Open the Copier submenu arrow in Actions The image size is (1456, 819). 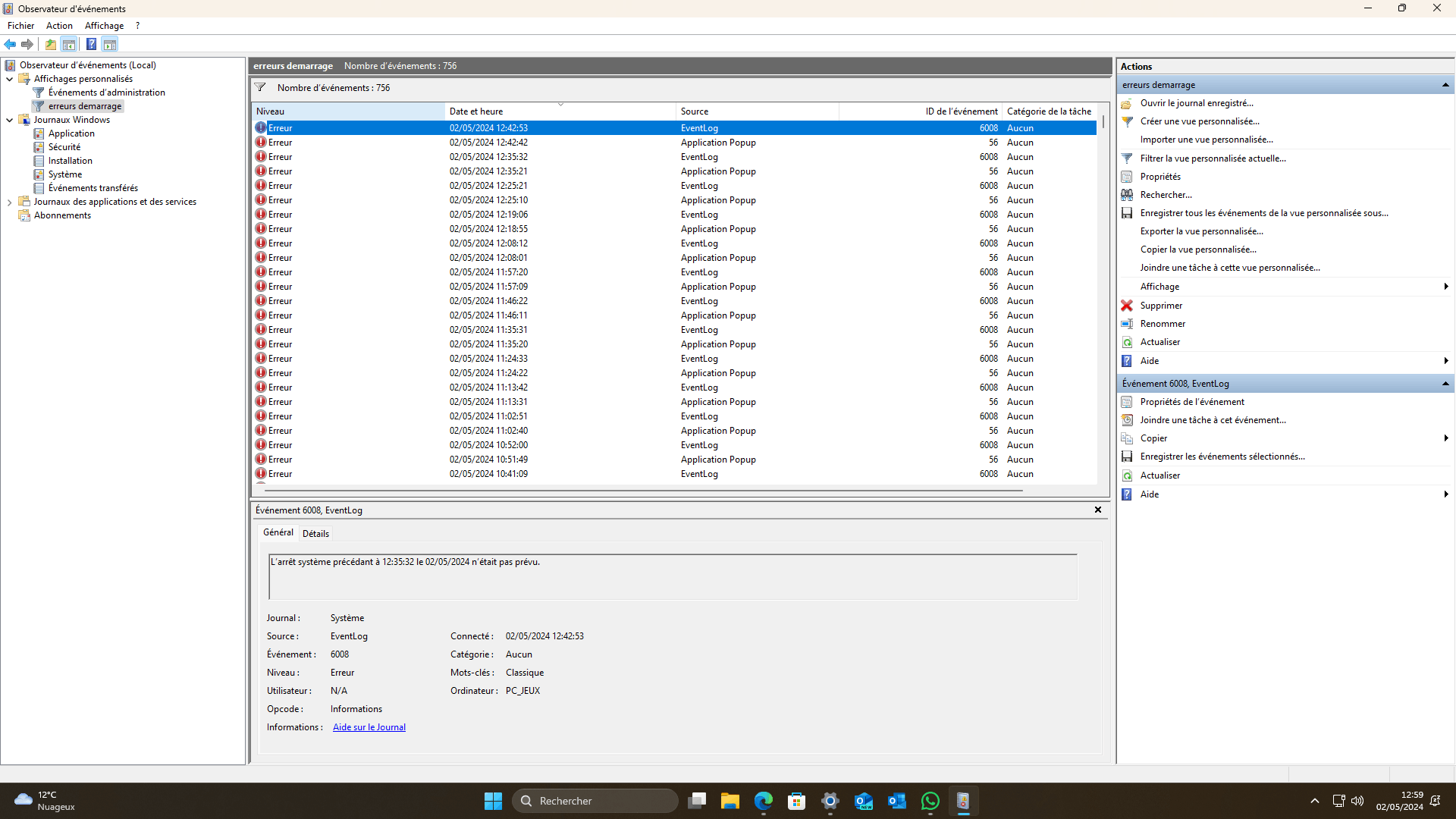1446,438
